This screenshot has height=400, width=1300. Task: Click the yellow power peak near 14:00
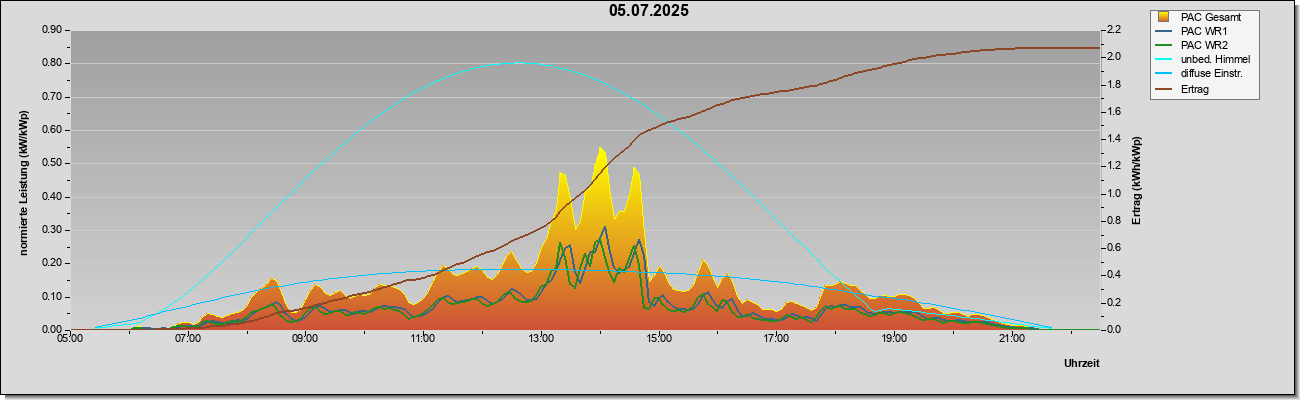tap(601, 148)
